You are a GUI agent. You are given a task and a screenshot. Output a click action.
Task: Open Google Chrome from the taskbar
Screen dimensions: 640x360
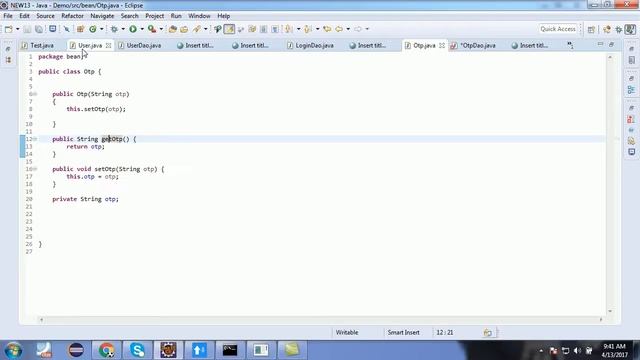coord(107,350)
